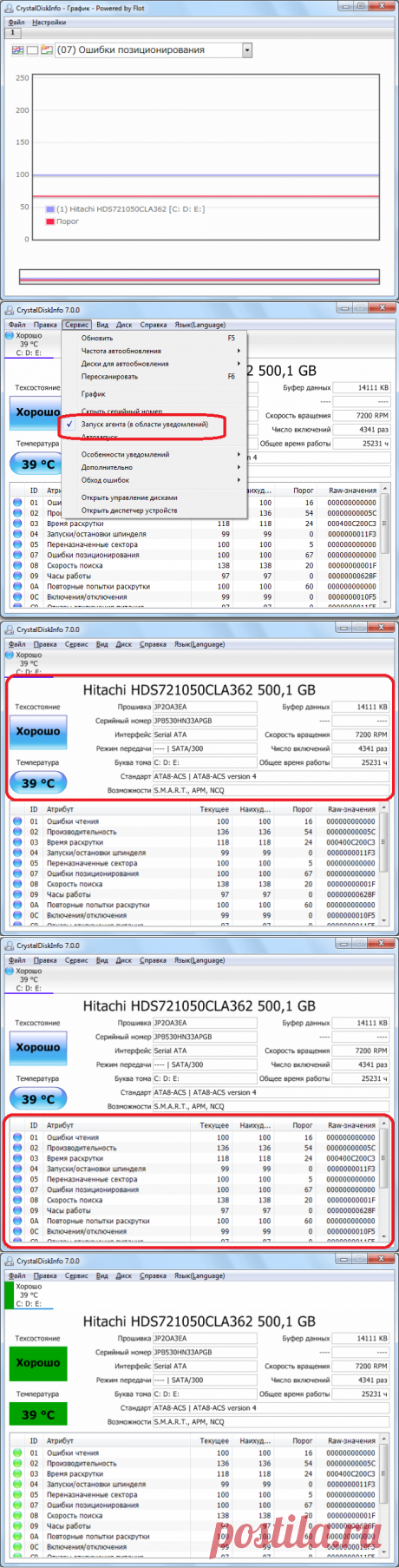This screenshot has width=399, height=1568.
Task: Click disk selector icon in third window
Action: [9, 655]
